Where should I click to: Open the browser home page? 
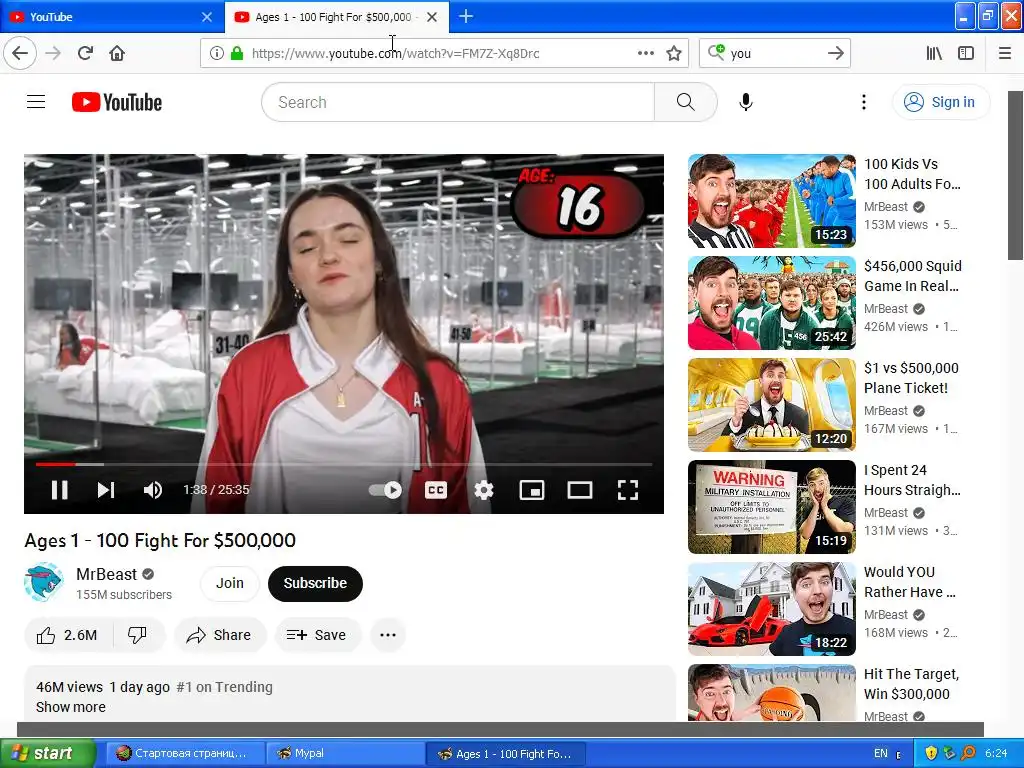click(x=117, y=53)
